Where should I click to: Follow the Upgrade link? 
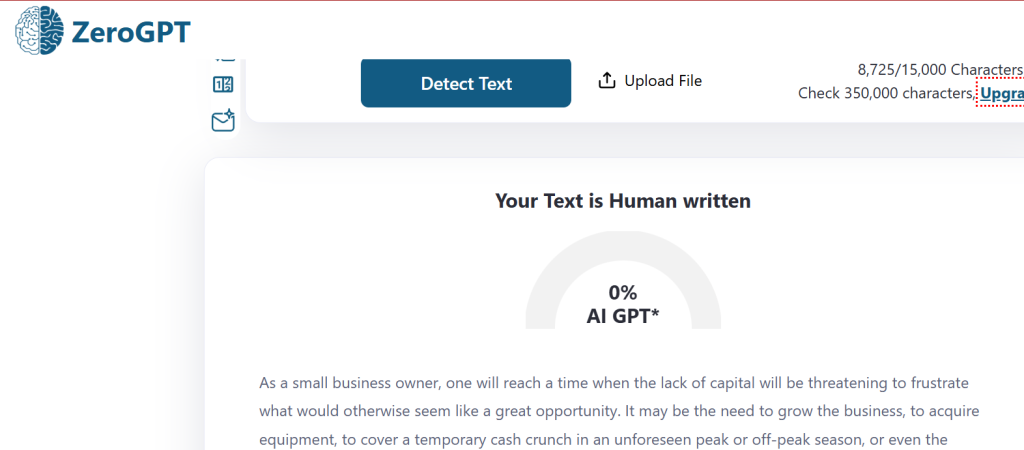1001,94
